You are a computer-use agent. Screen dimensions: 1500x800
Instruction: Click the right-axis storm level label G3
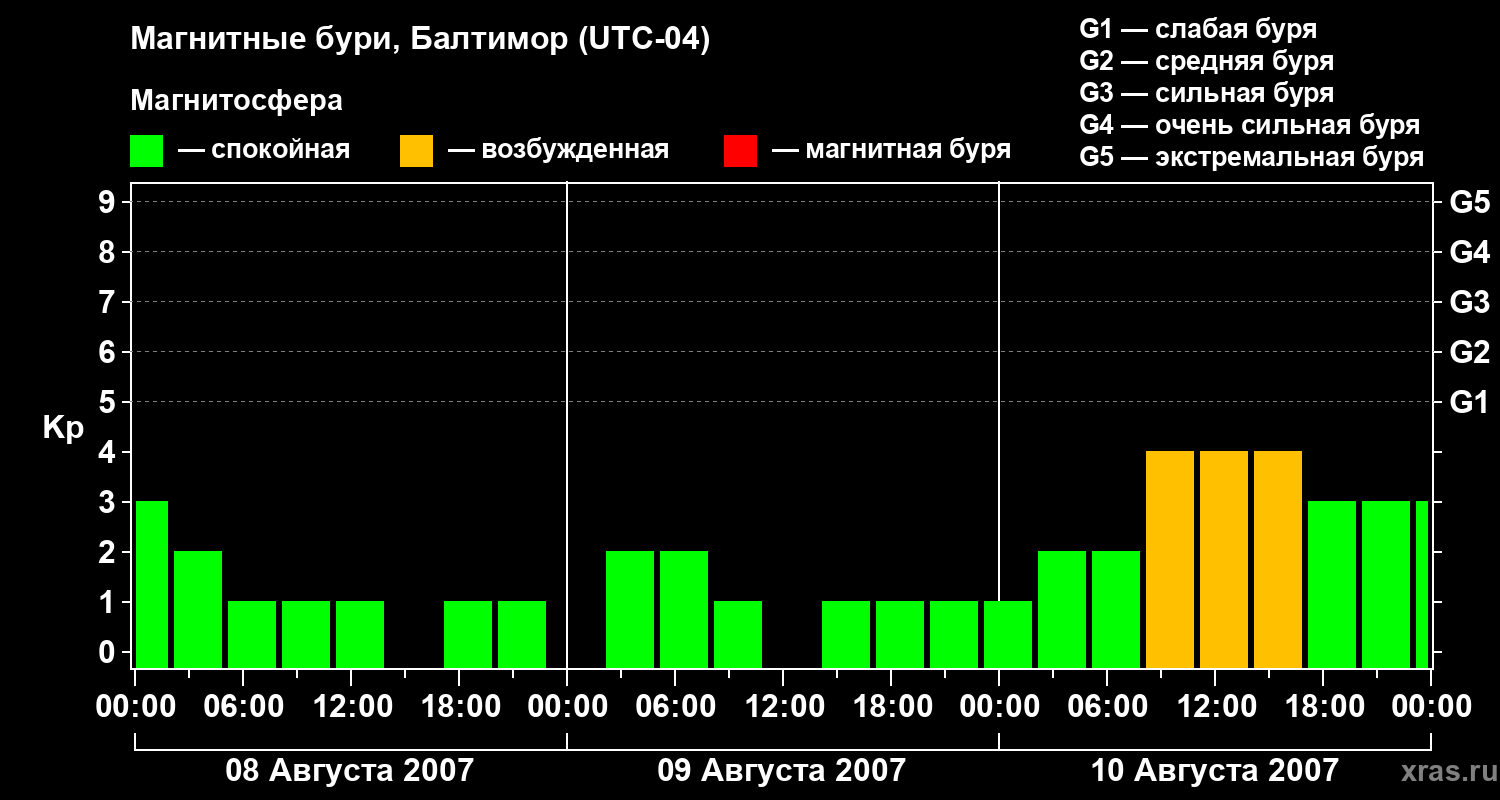1469,302
